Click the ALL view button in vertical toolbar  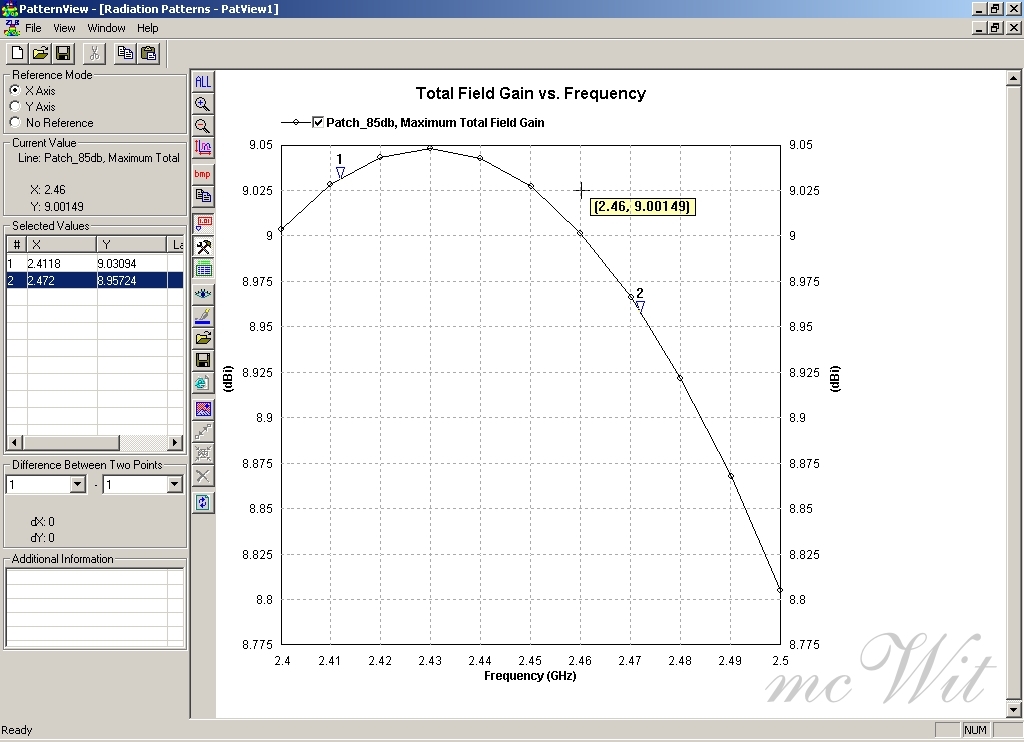click(x=203, y=82)
